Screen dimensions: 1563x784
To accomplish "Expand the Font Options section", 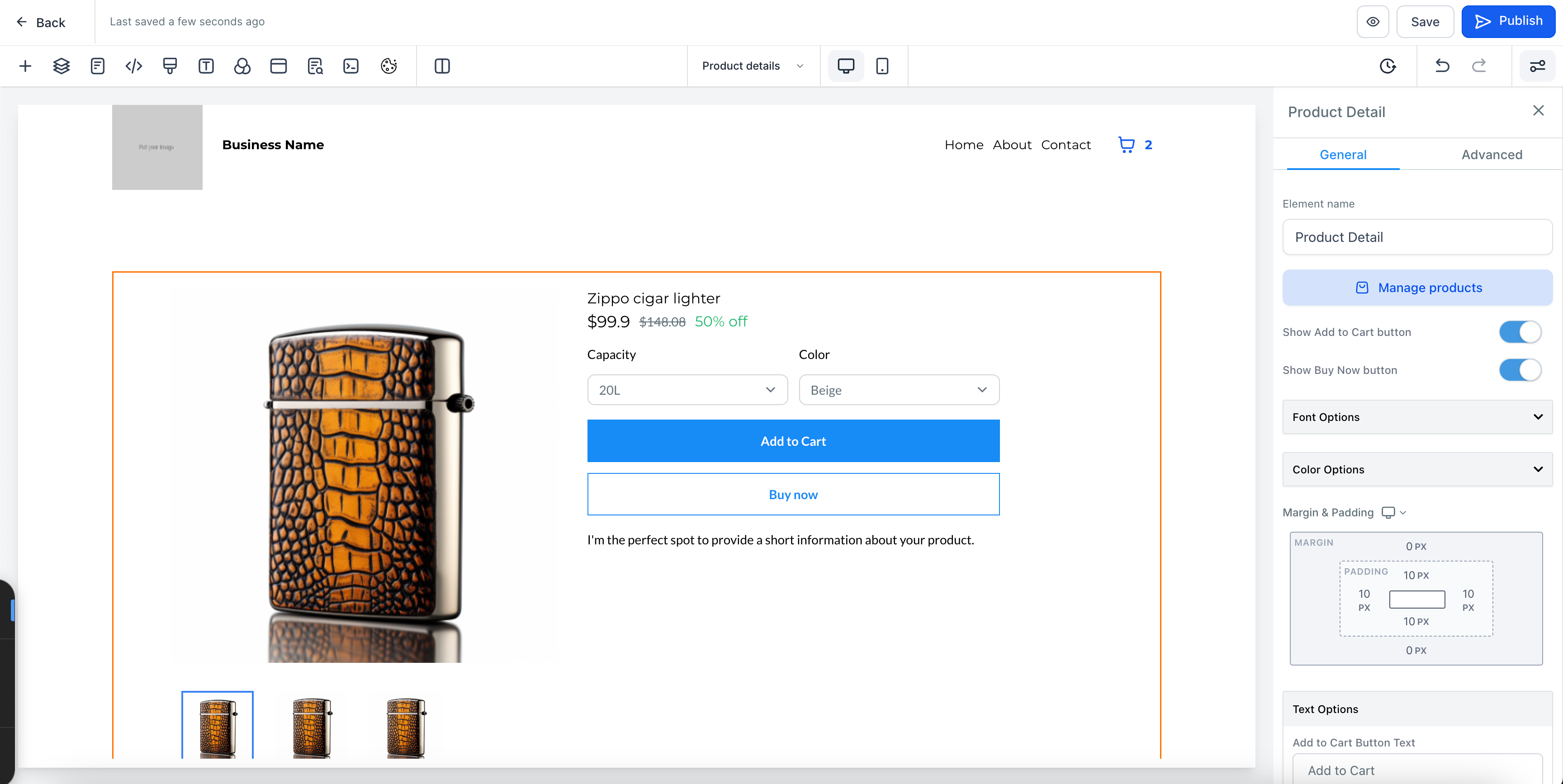I will point(1417,417).
